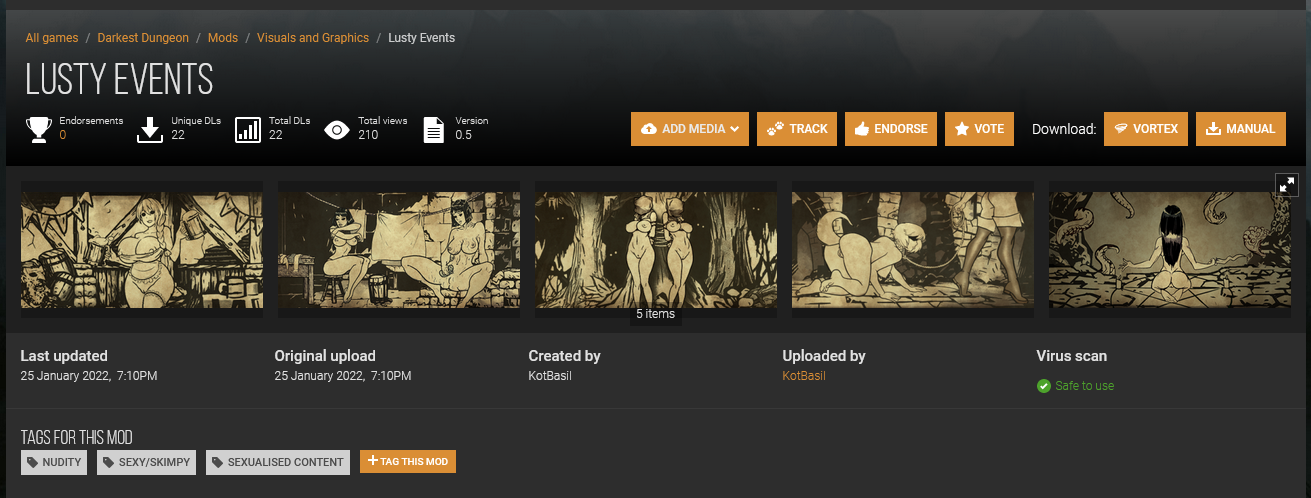Open the gallery thumbnail with barrels and flags
The width and height of the screenshot is (1311, 498).
(x=142, y=250)
